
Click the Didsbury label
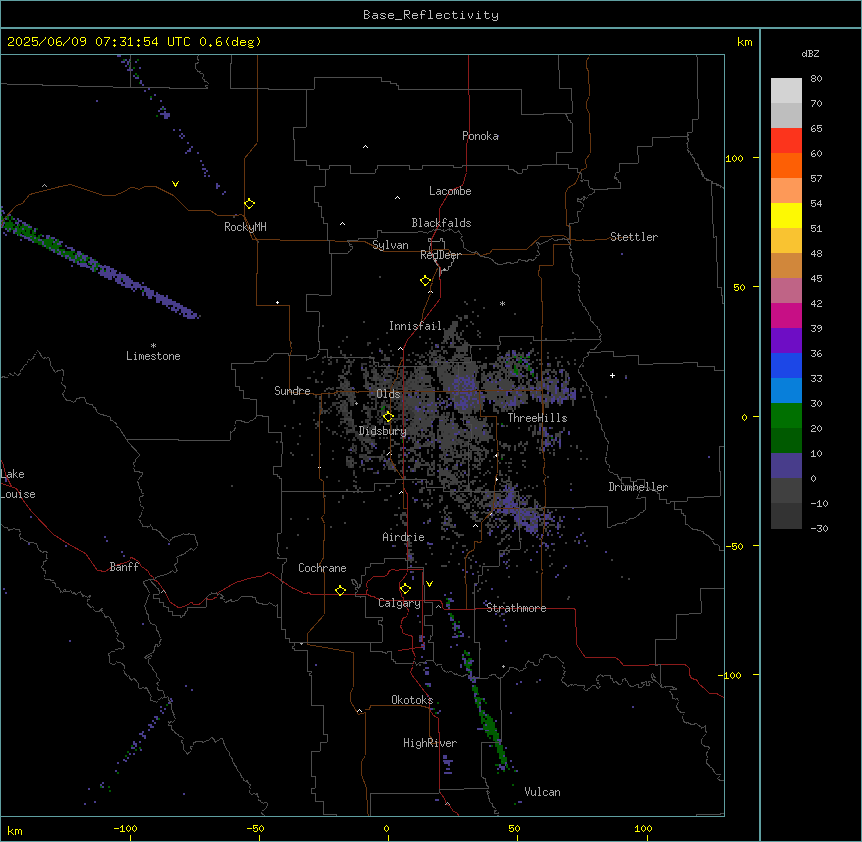383,431
